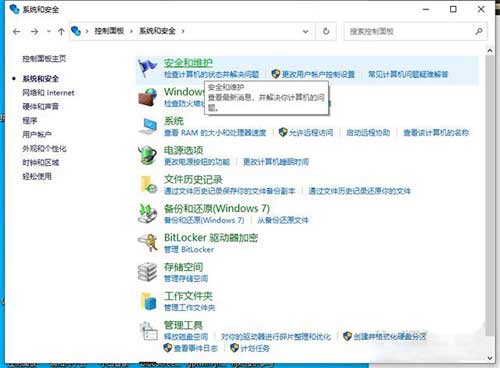Click the 安全和维护 flag icon

(147, 68)
